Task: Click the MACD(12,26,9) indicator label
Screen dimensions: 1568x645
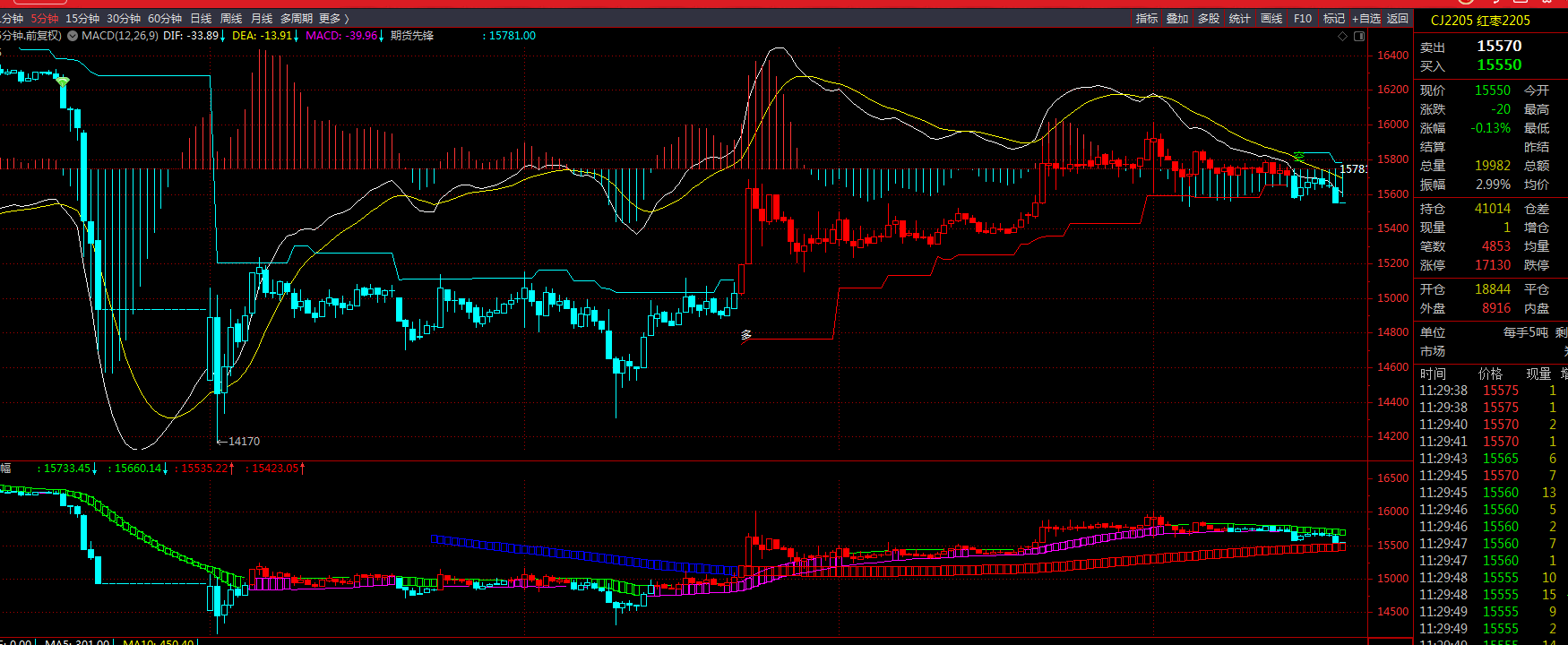Action: [x=120, y=36]
